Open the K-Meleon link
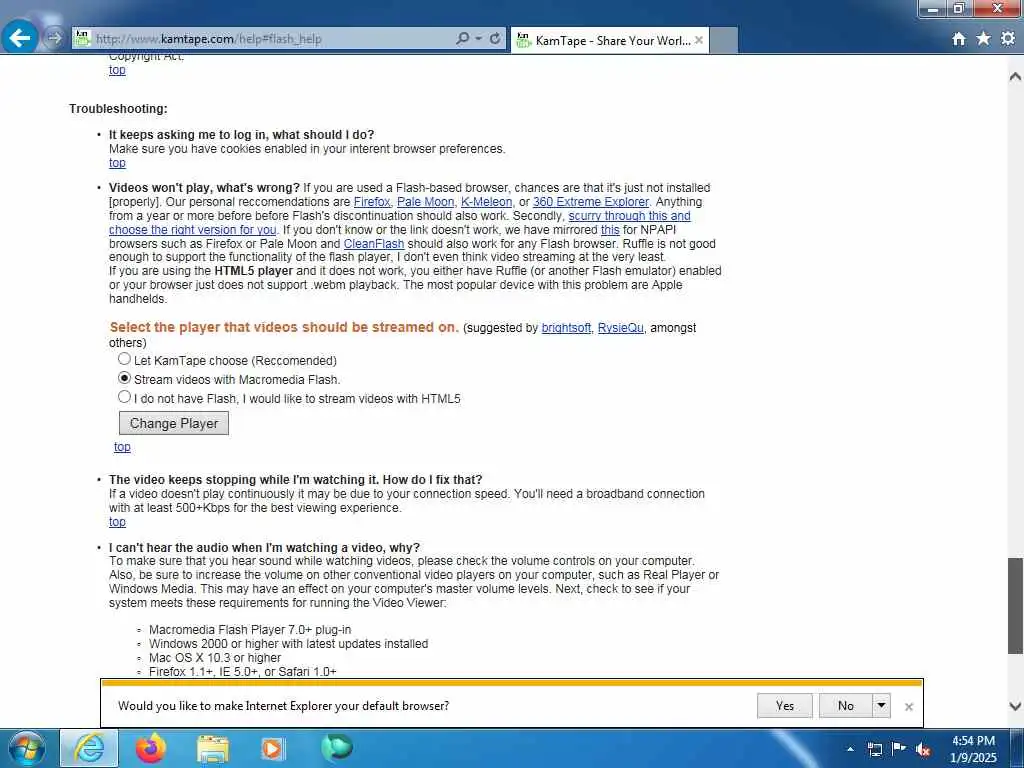This screenshot has width=1024, height=768. [487, 202]
